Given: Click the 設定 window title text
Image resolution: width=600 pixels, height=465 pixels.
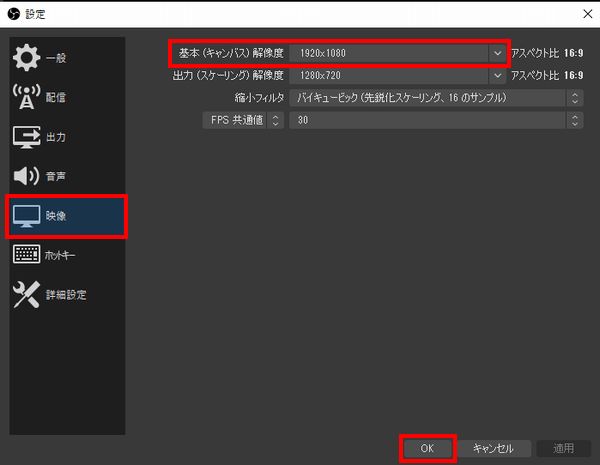Looking at the screenshot, I should point(35,14).
